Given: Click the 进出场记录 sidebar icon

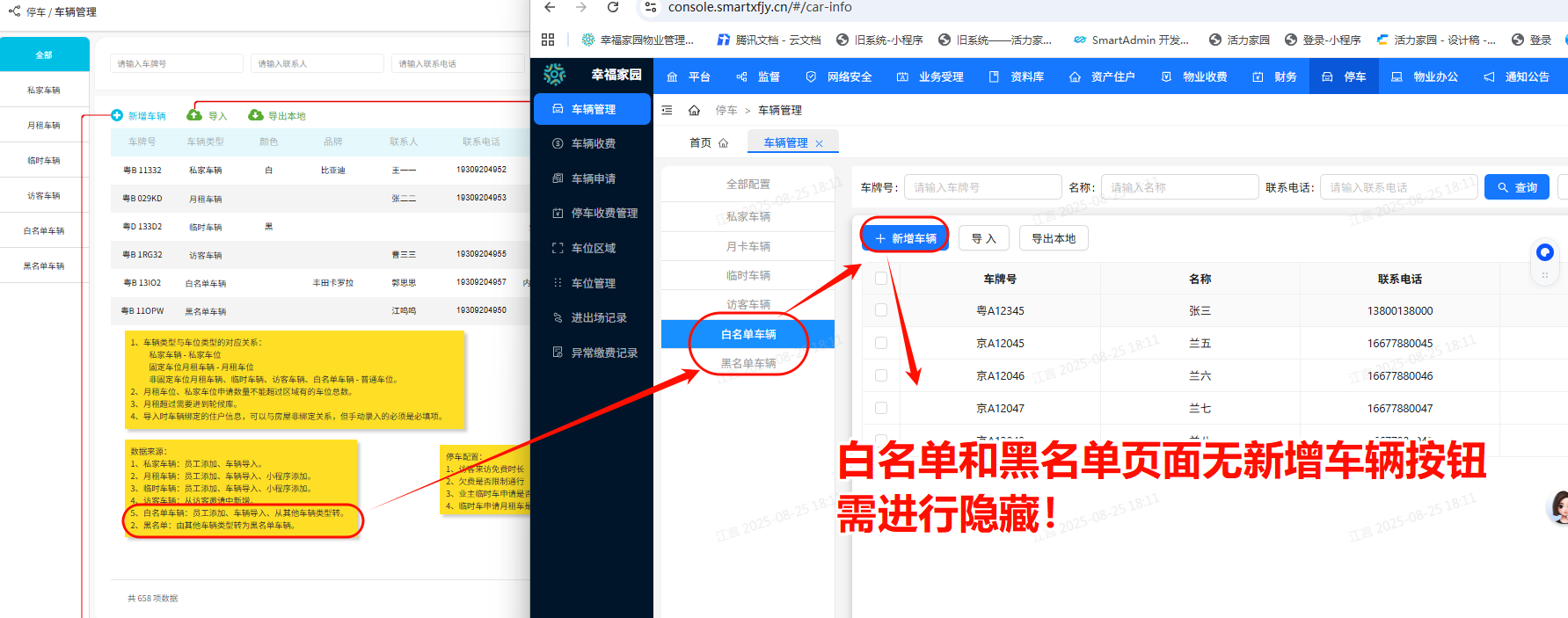Looking at the screenshot, I should 558,317.
